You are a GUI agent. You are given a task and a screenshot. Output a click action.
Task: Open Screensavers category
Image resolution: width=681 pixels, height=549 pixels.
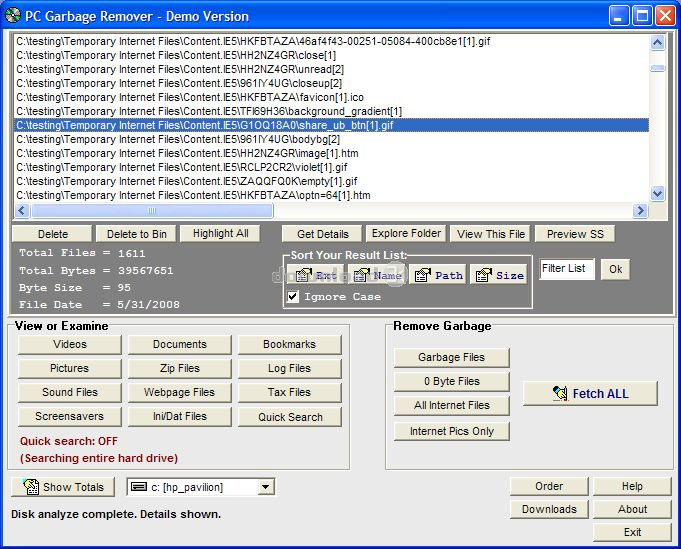point(70,416)
